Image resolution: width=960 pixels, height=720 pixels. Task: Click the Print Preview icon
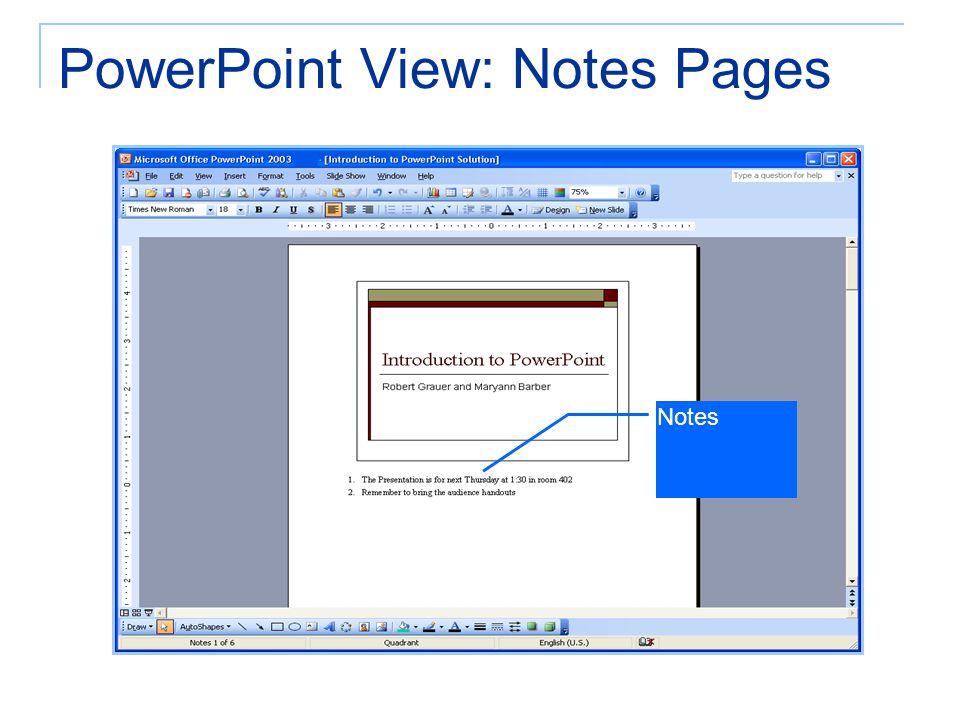(242, 192)
